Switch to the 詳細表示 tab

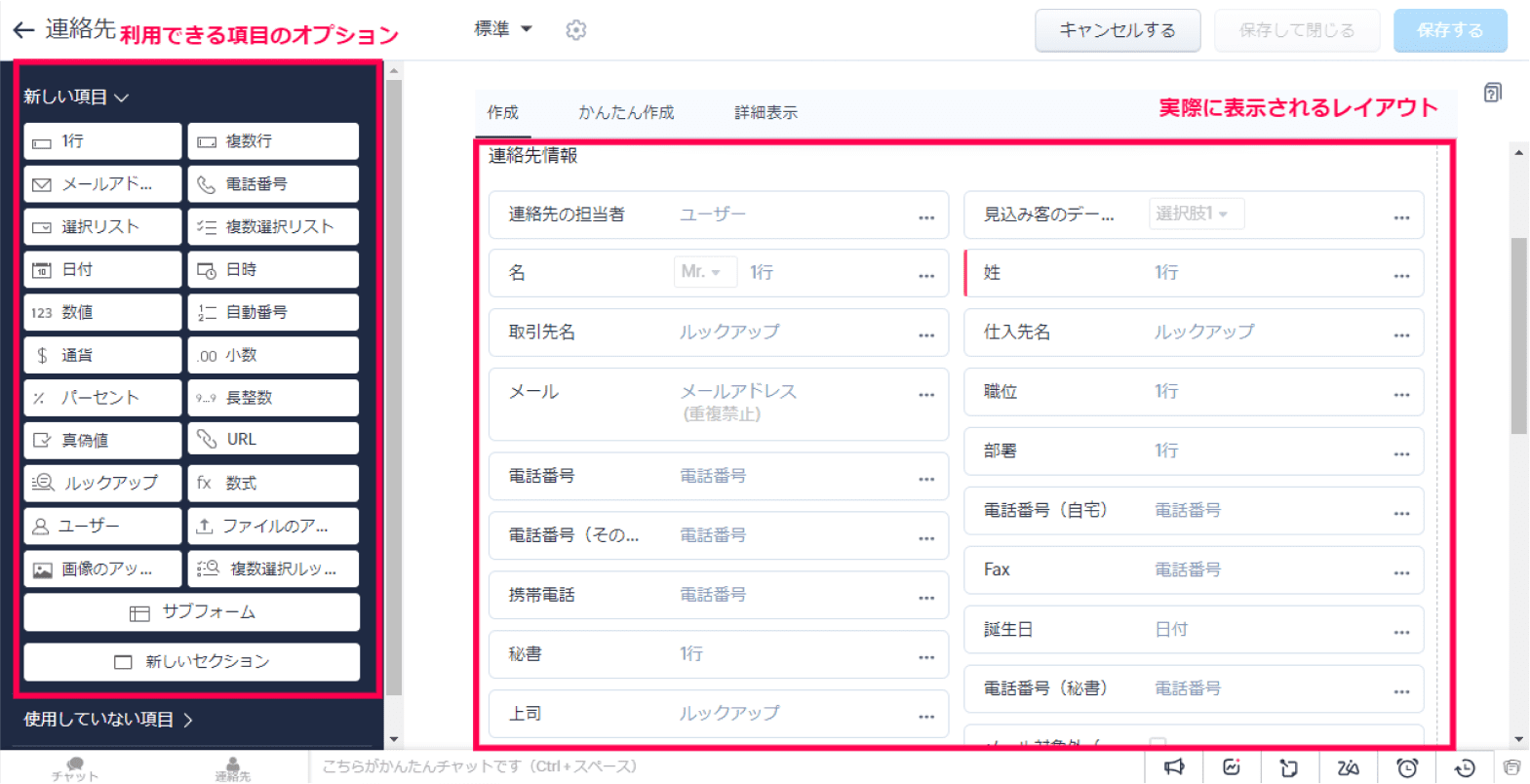click(x=765, y=113)
